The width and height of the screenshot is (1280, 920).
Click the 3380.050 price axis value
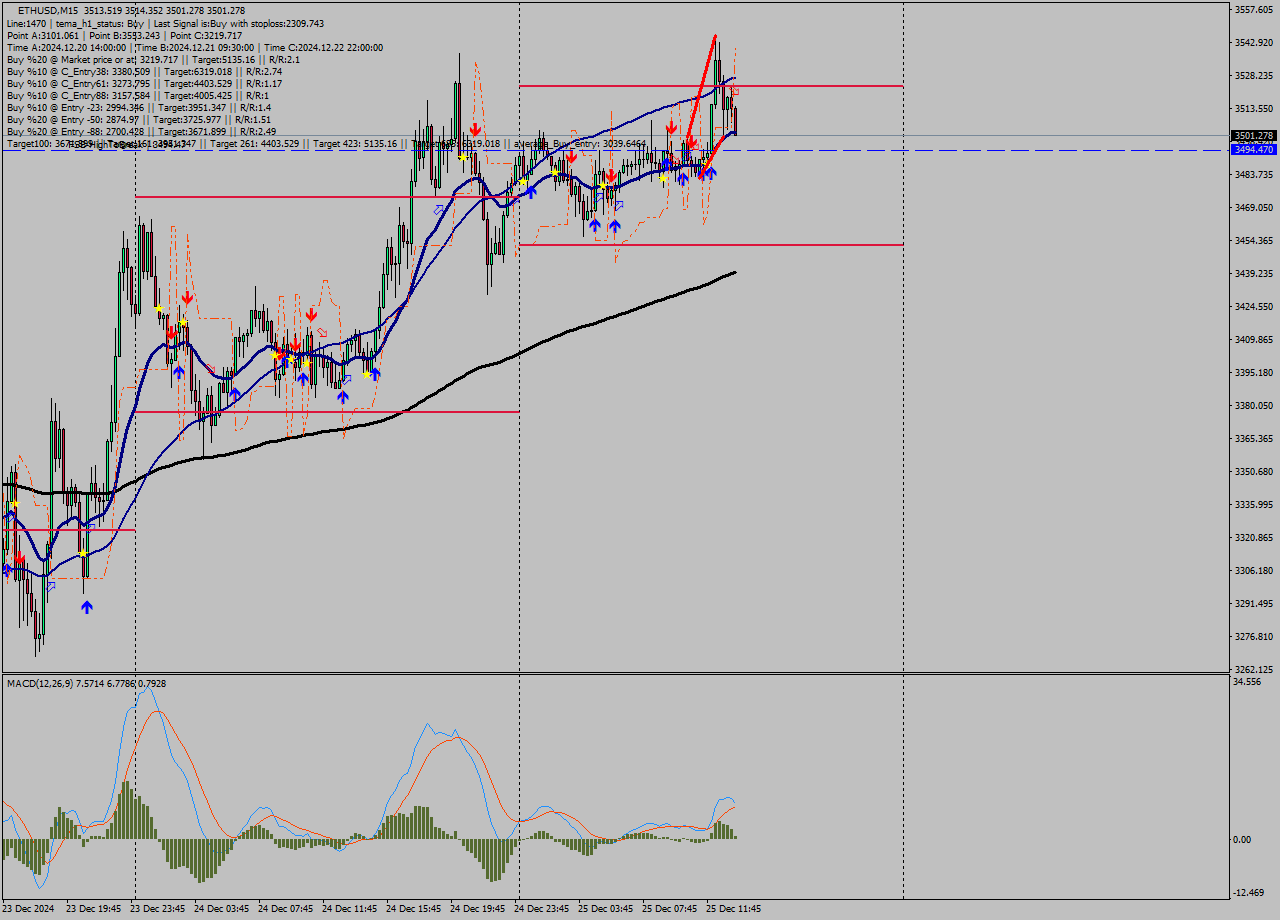(x=1254, y=405)
